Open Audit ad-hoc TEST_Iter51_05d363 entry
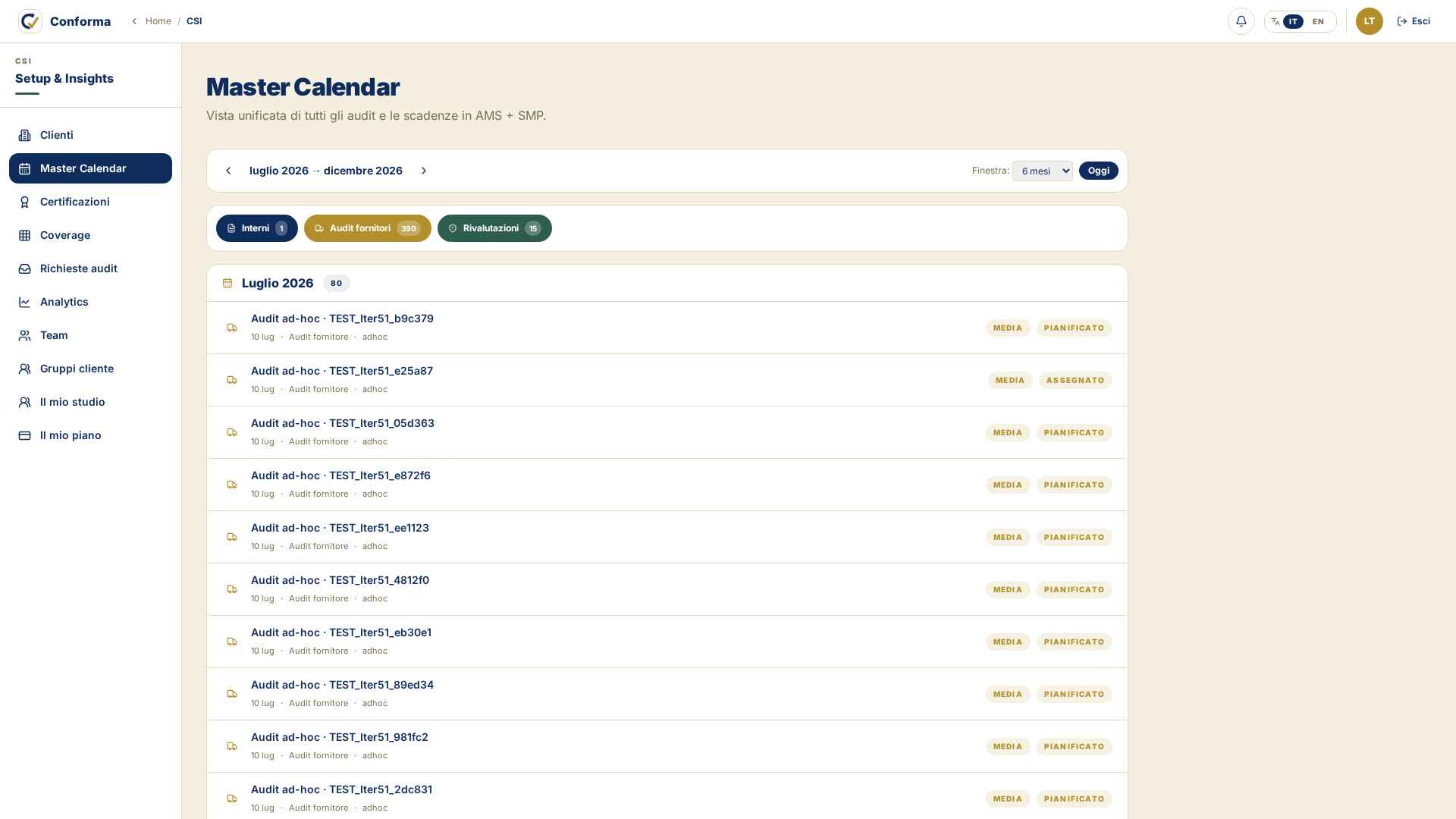Screen dimensions: 1456x819 coord(667,432)
